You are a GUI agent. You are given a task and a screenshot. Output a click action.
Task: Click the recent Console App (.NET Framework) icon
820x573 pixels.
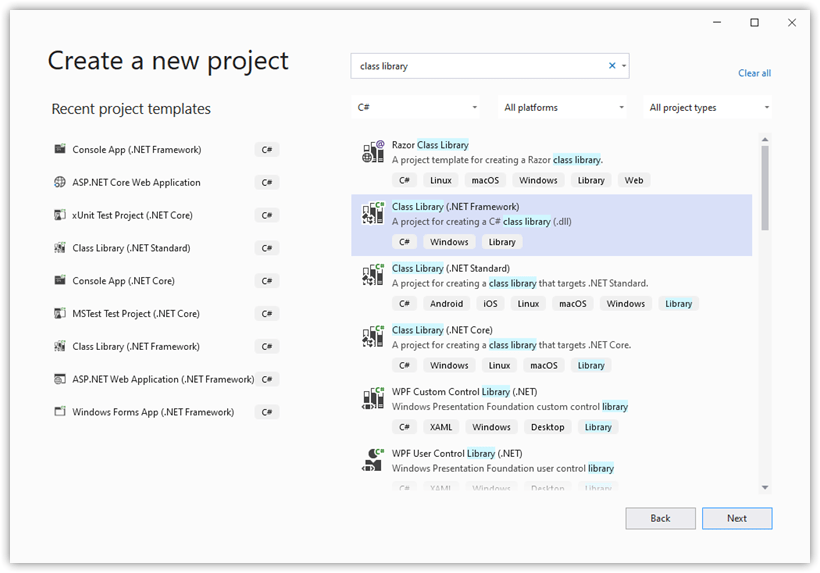(x=60, y=149)
